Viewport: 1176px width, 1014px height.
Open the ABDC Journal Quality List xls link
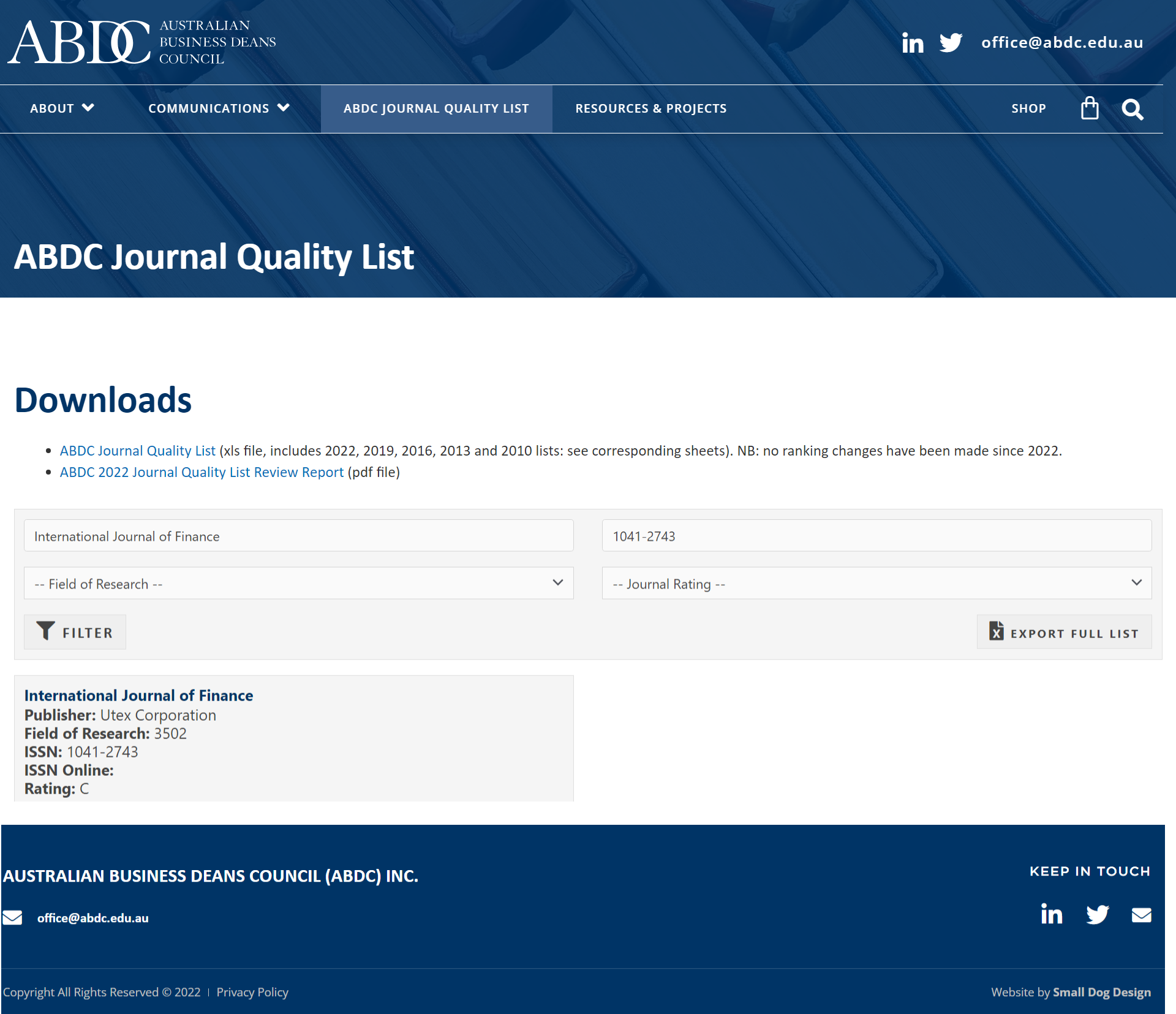(x=137, y=451)
